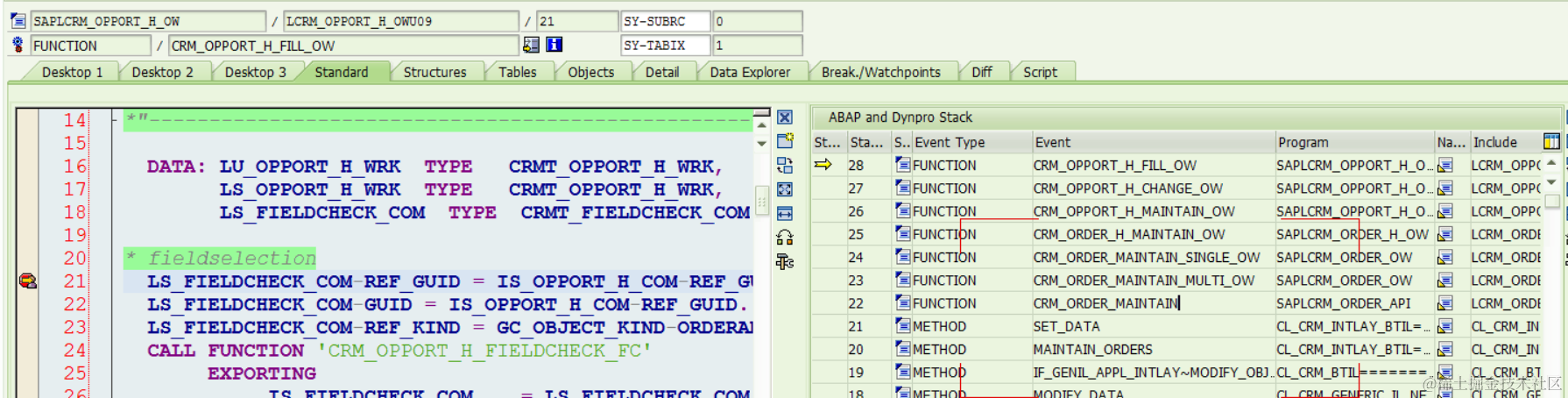Switch to the Desktop 2 tab

162,72
